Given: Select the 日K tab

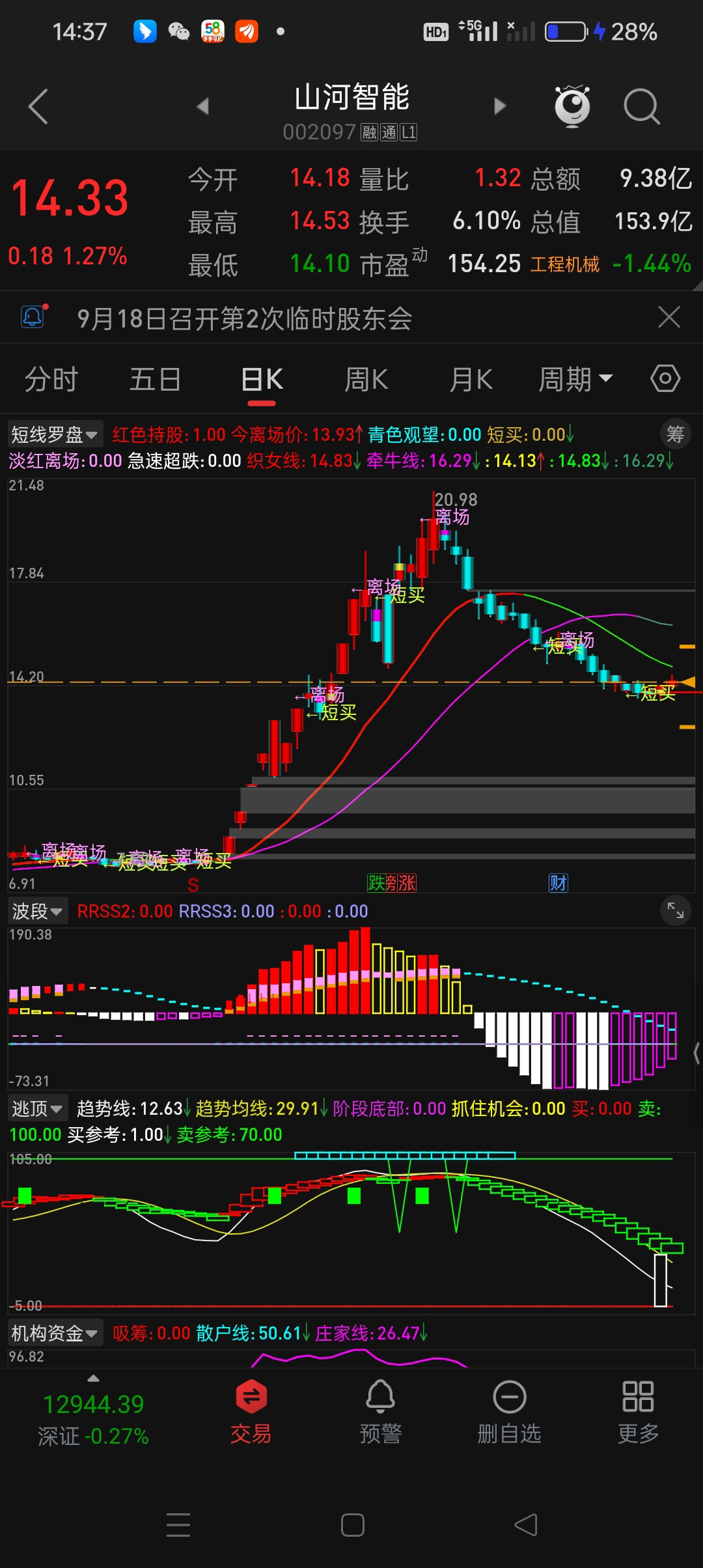Looking at the screenshot, I should point(262,379).
